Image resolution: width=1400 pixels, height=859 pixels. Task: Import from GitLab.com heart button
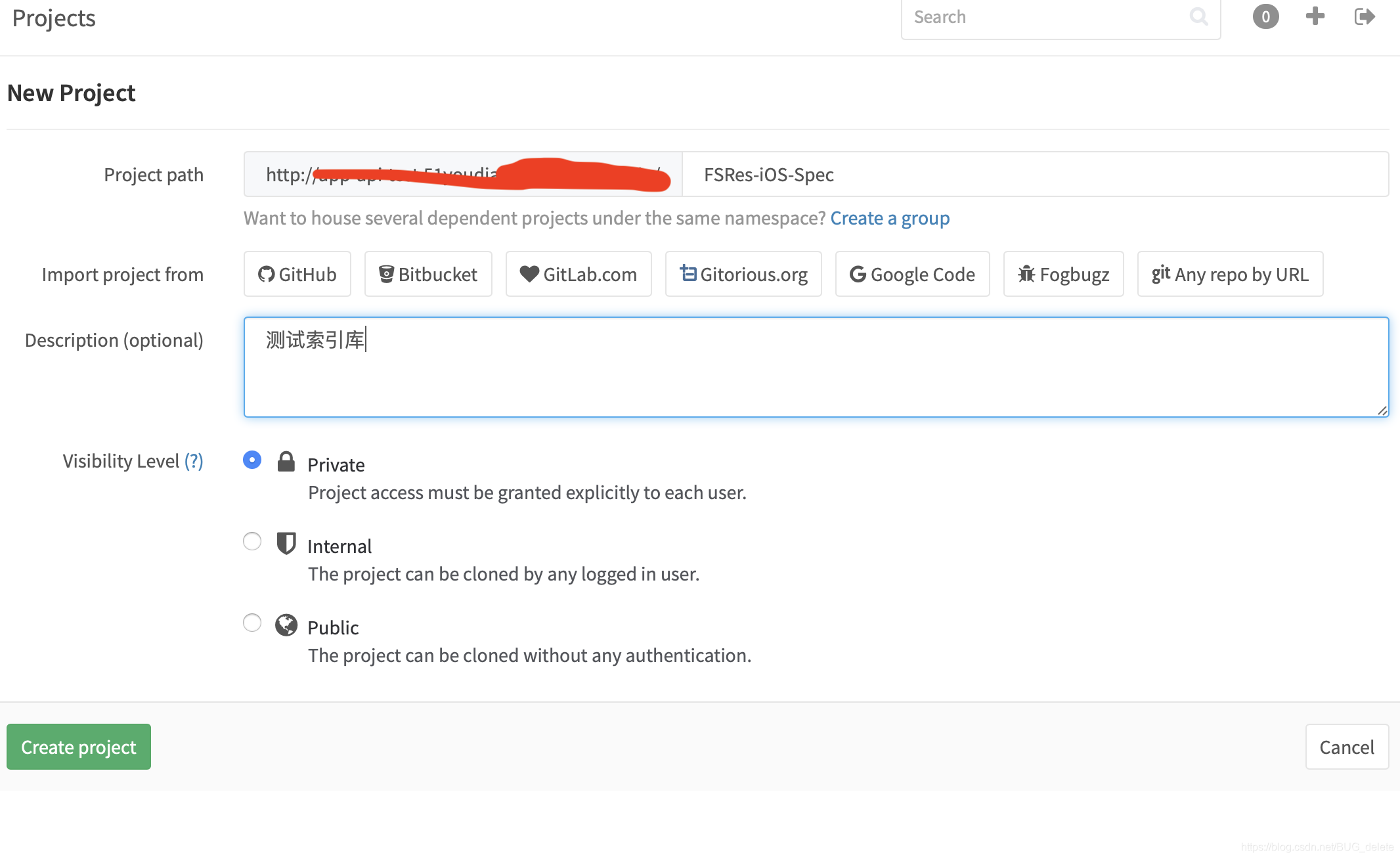[579, 274]
